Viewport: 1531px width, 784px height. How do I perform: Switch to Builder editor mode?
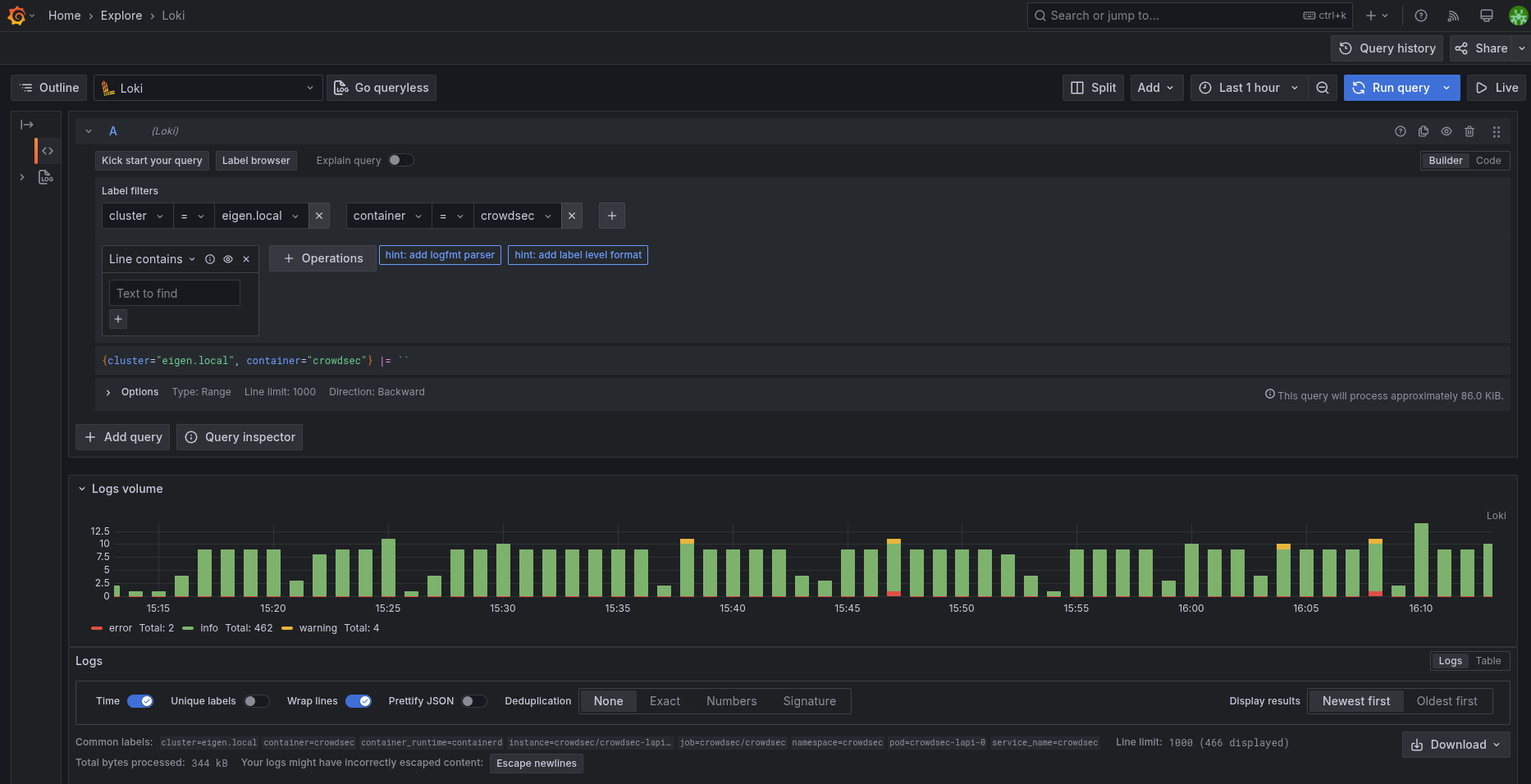point(1446,161)
